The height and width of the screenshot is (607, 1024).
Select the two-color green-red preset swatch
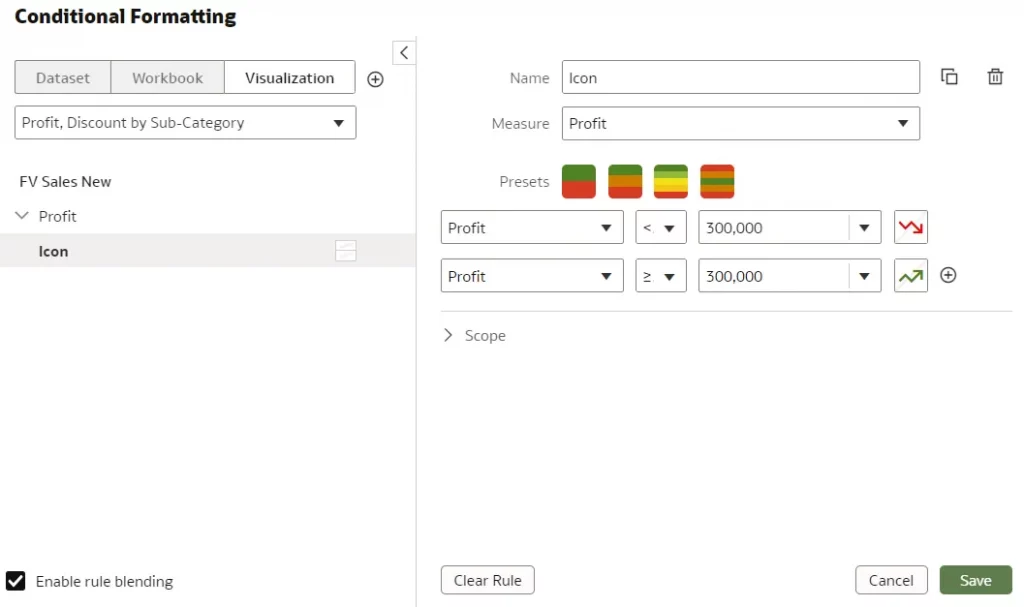(579, 182)
